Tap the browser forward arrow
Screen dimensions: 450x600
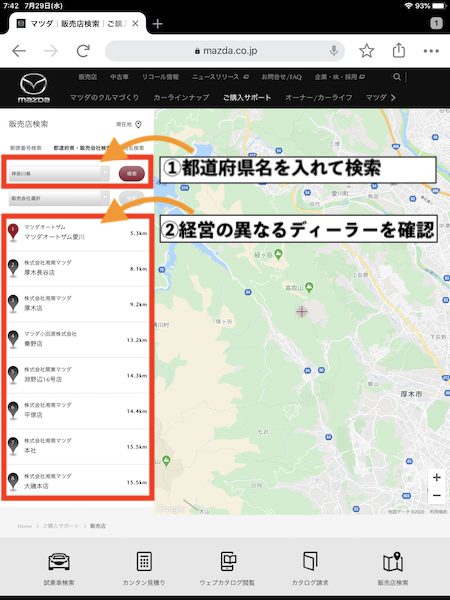point(51,51)
